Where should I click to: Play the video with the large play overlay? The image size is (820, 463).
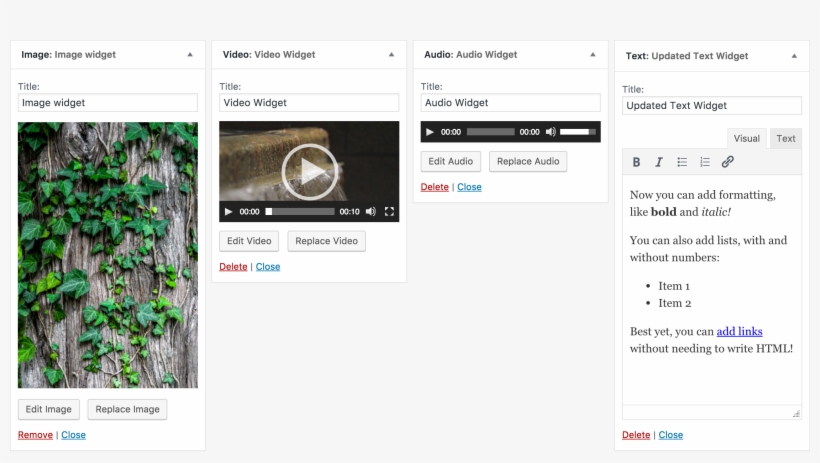tap(309, 172)
